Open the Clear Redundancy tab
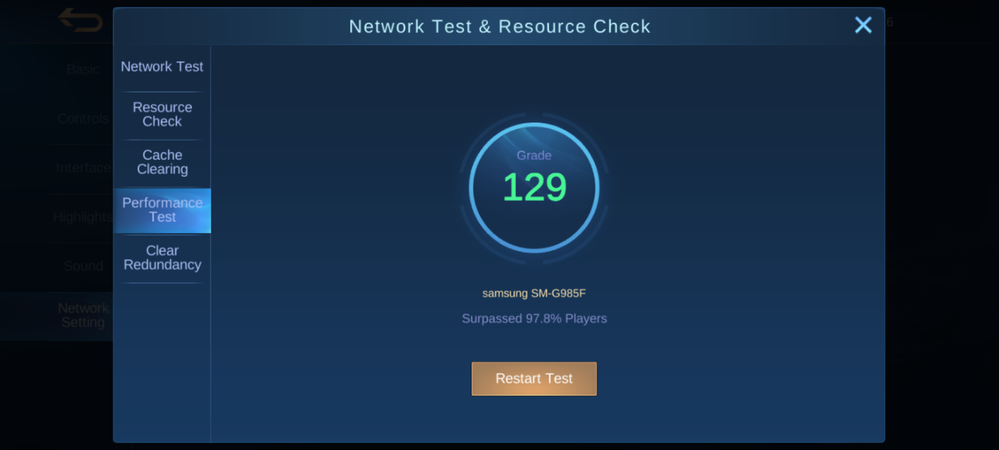Viewport: 999px width, 450px height. click(162, 258)
